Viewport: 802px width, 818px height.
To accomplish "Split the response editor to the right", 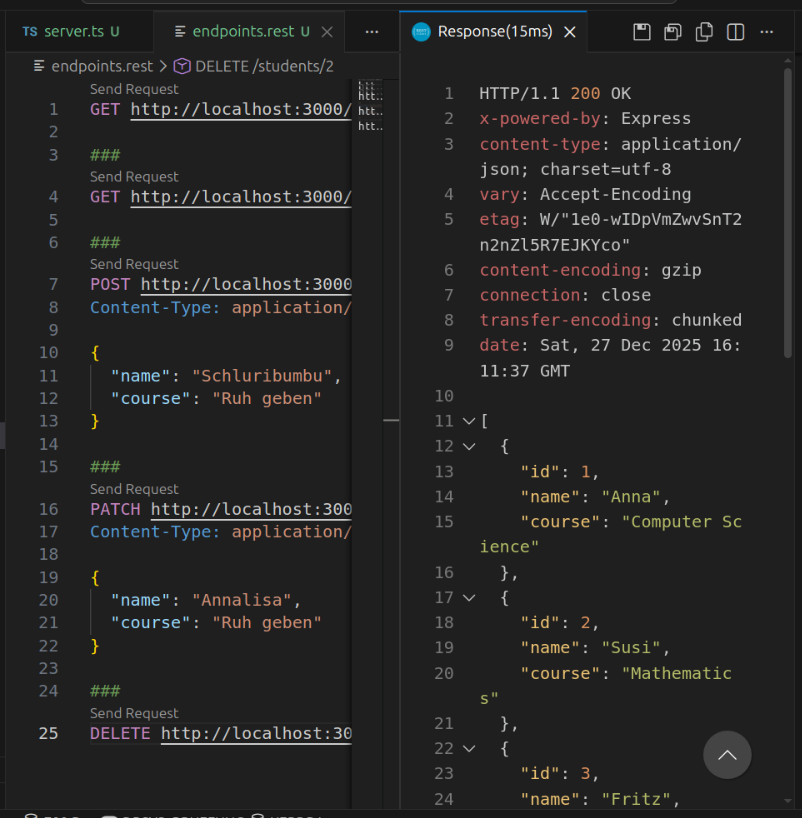I will (735, 32).
